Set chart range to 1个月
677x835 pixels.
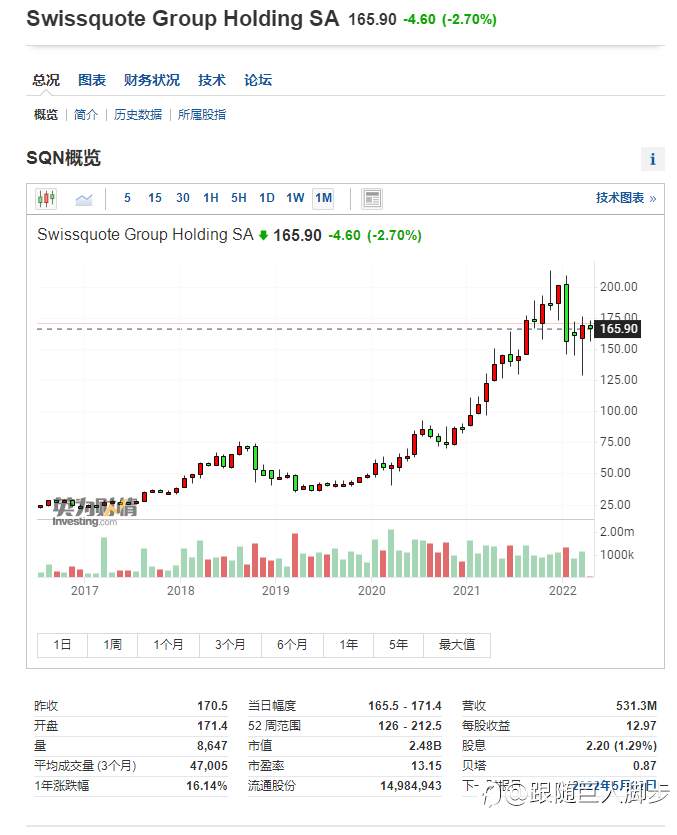(168, 645)
